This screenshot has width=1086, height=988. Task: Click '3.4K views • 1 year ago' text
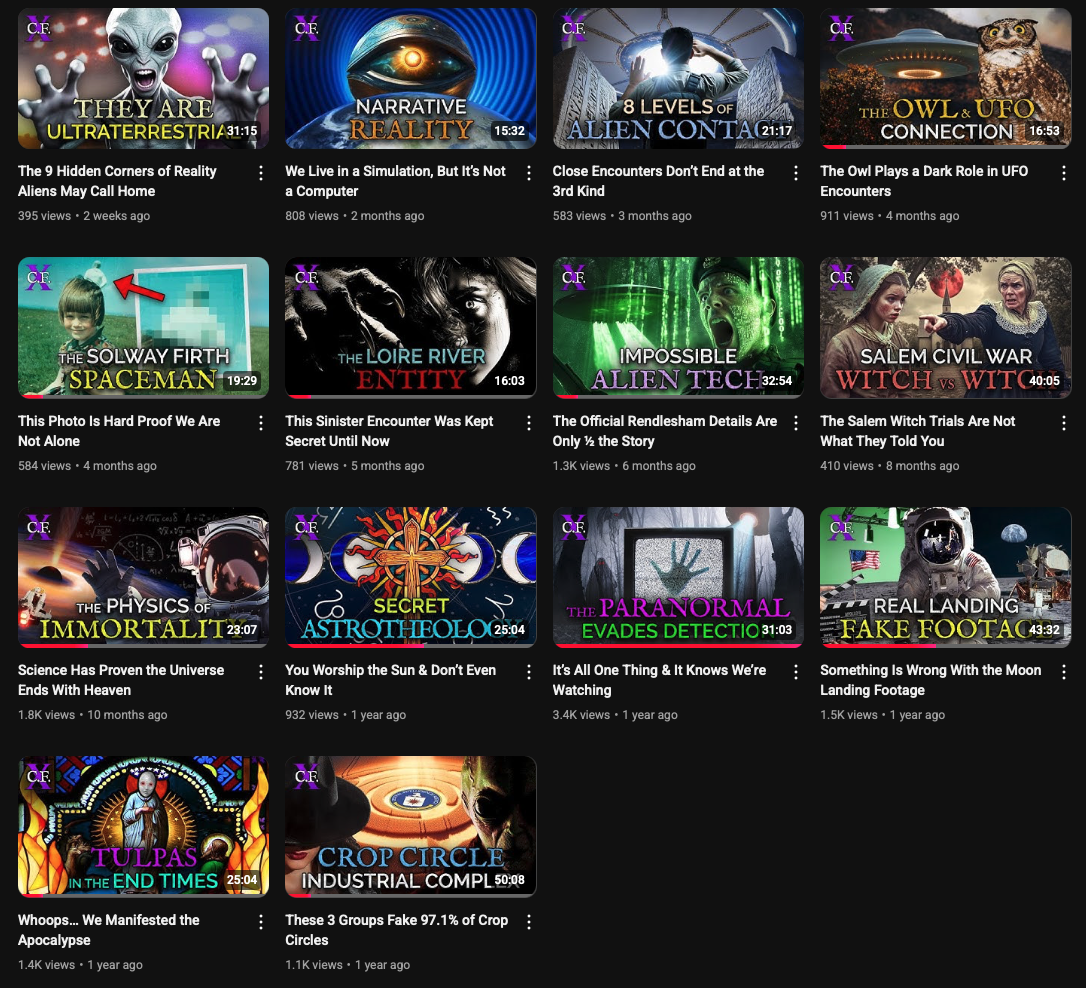(615, 715)
